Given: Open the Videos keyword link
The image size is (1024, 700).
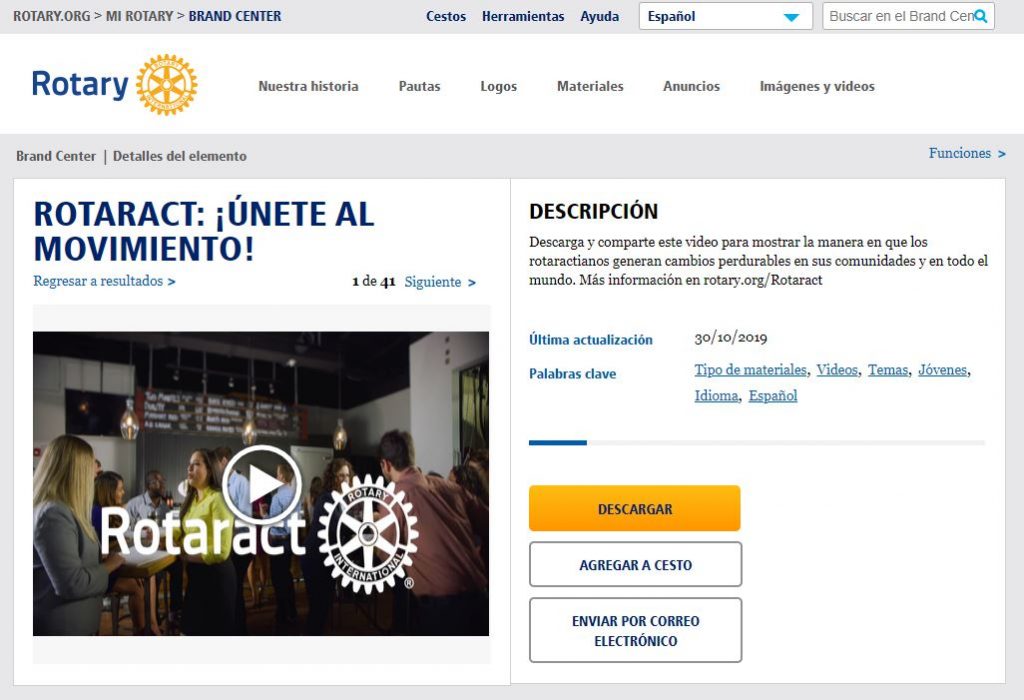Looking at the screenshot, I should [x=837, y=370].
